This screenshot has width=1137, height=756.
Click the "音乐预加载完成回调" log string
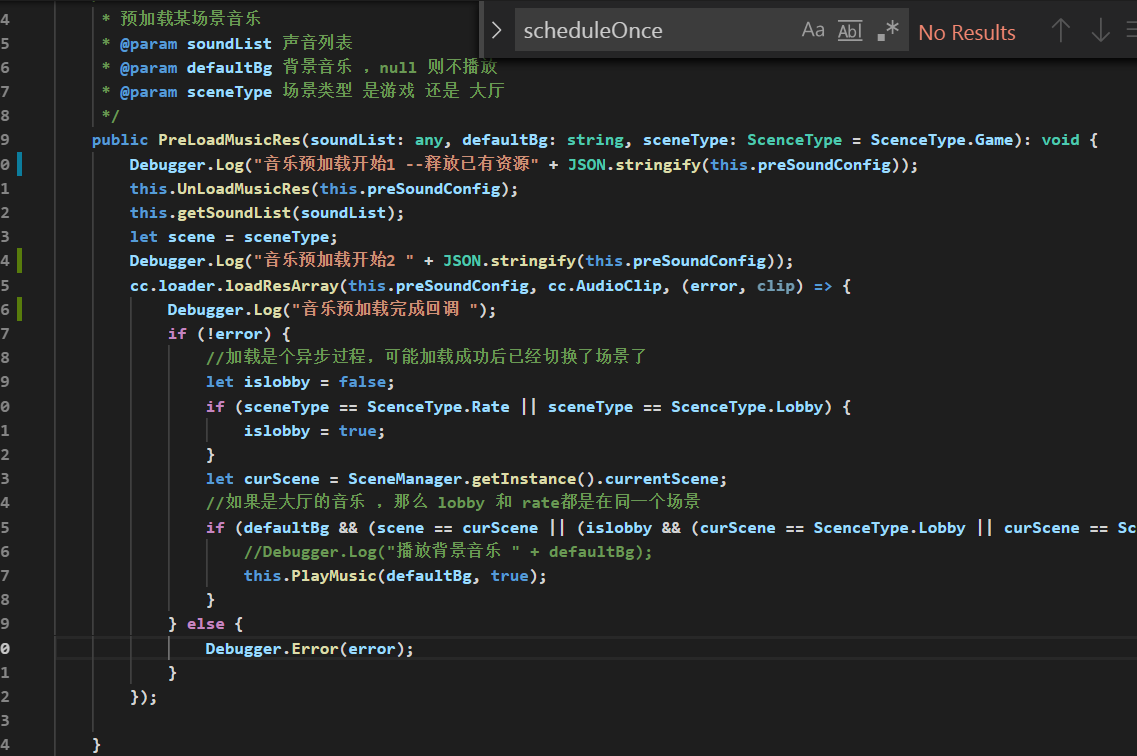tap(384, 310)
